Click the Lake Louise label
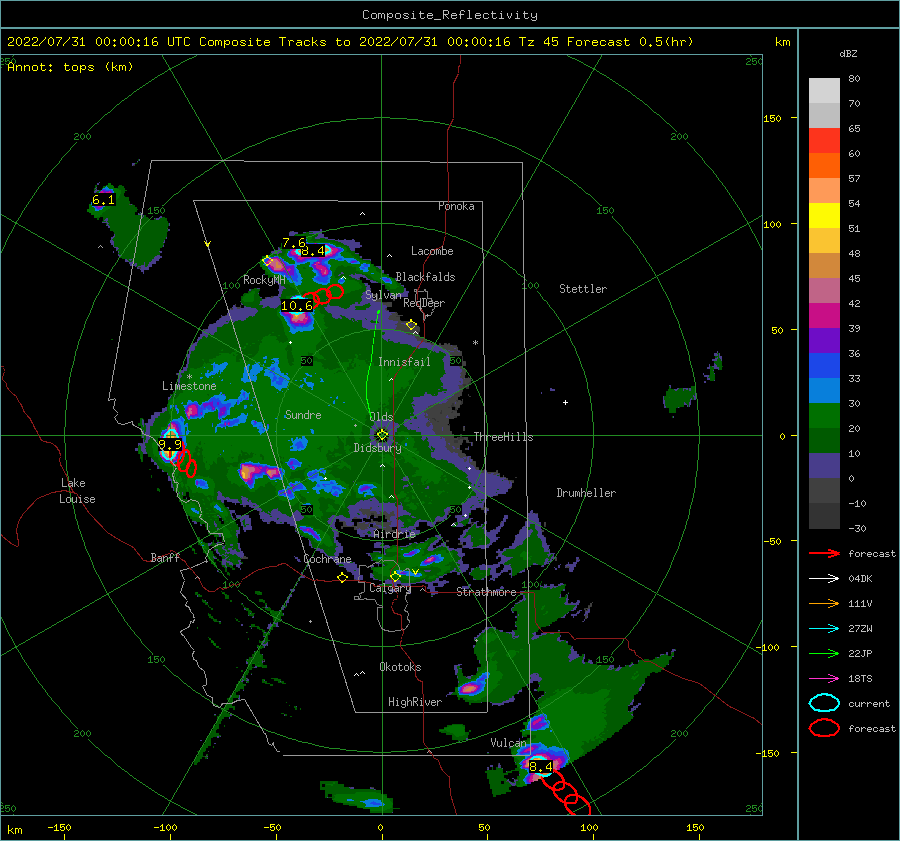 77,491
